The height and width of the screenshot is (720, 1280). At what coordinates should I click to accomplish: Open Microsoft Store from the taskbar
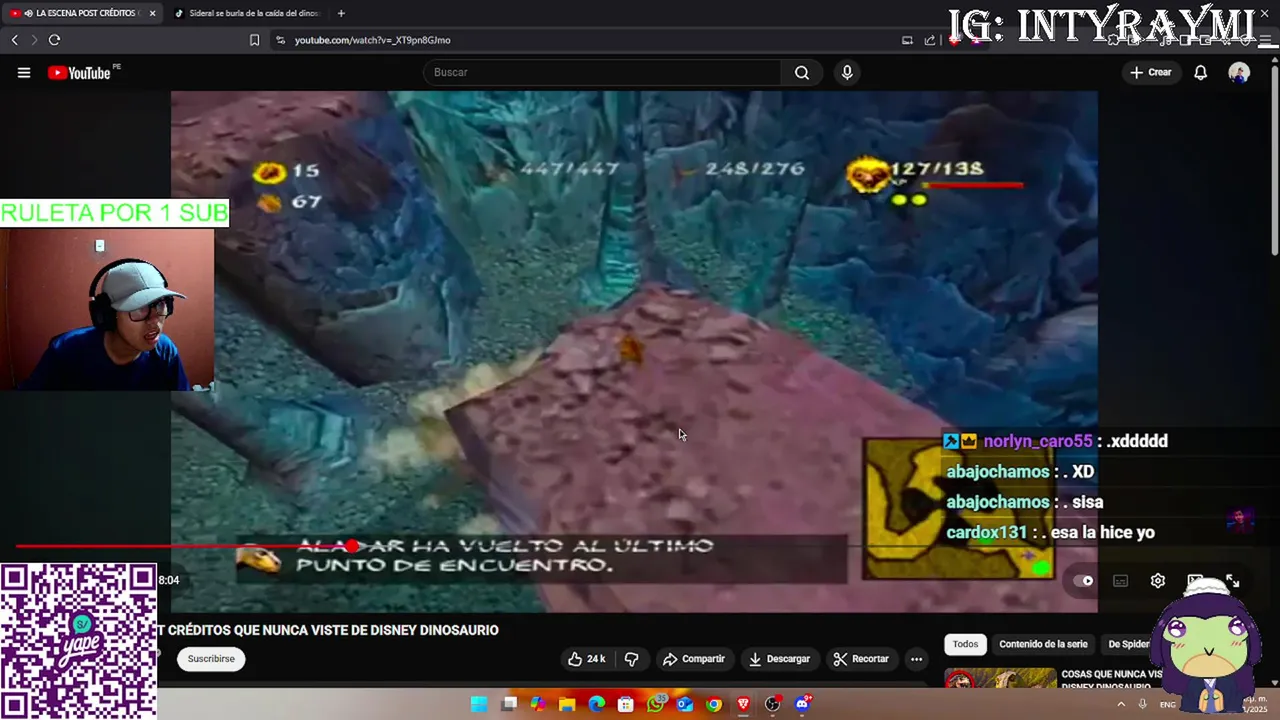626,704
